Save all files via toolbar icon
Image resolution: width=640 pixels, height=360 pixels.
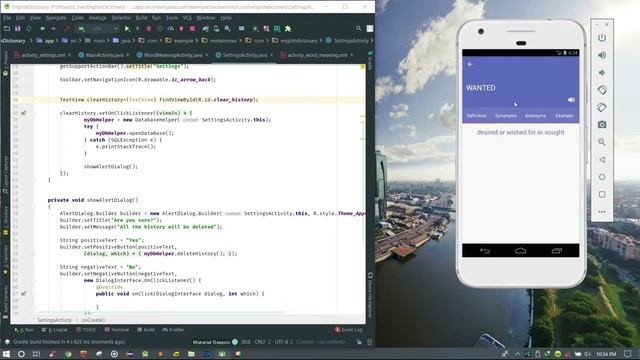pyautogui.click(x=18, y=29)
